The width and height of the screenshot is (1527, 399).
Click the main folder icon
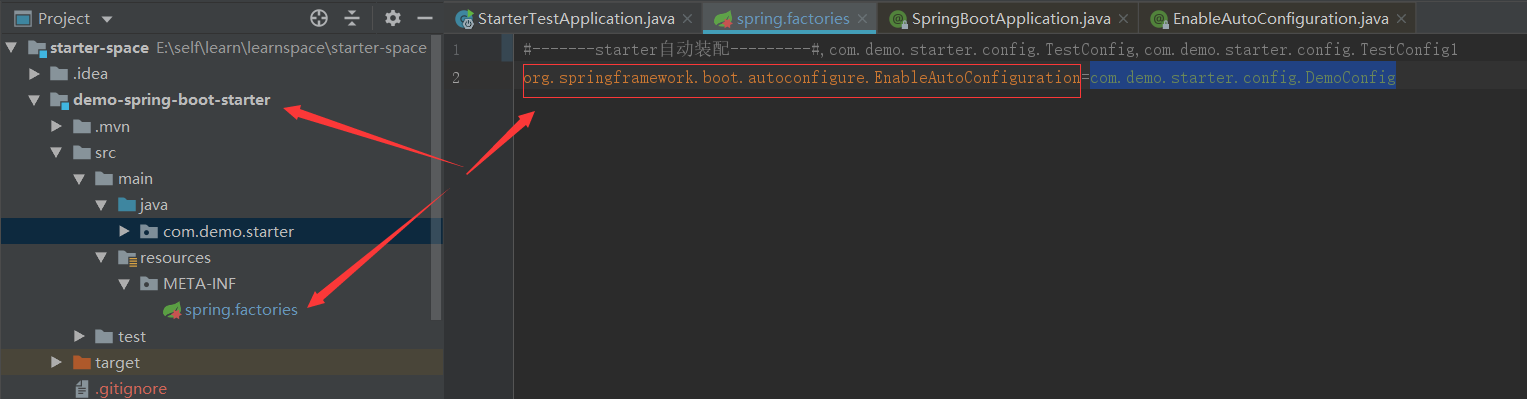click(x=104, y=179)
